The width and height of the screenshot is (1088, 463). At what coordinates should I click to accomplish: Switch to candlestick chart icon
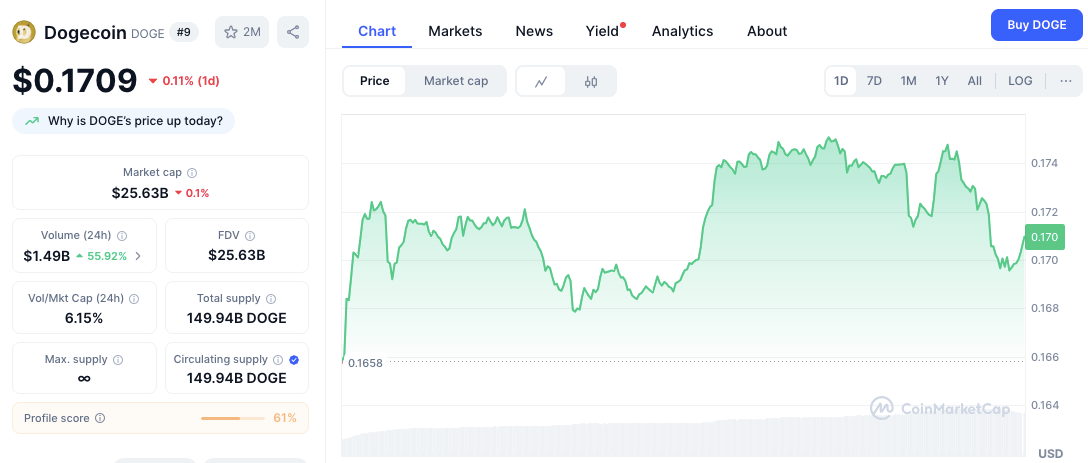pos(591,81)
